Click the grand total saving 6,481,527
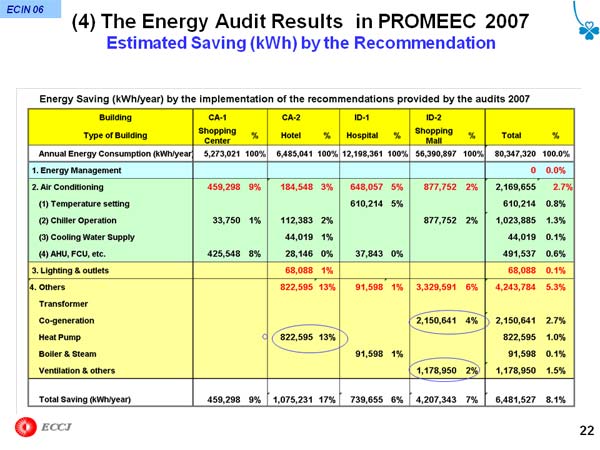The image size is (600, 450). click(x=515, y=400)
